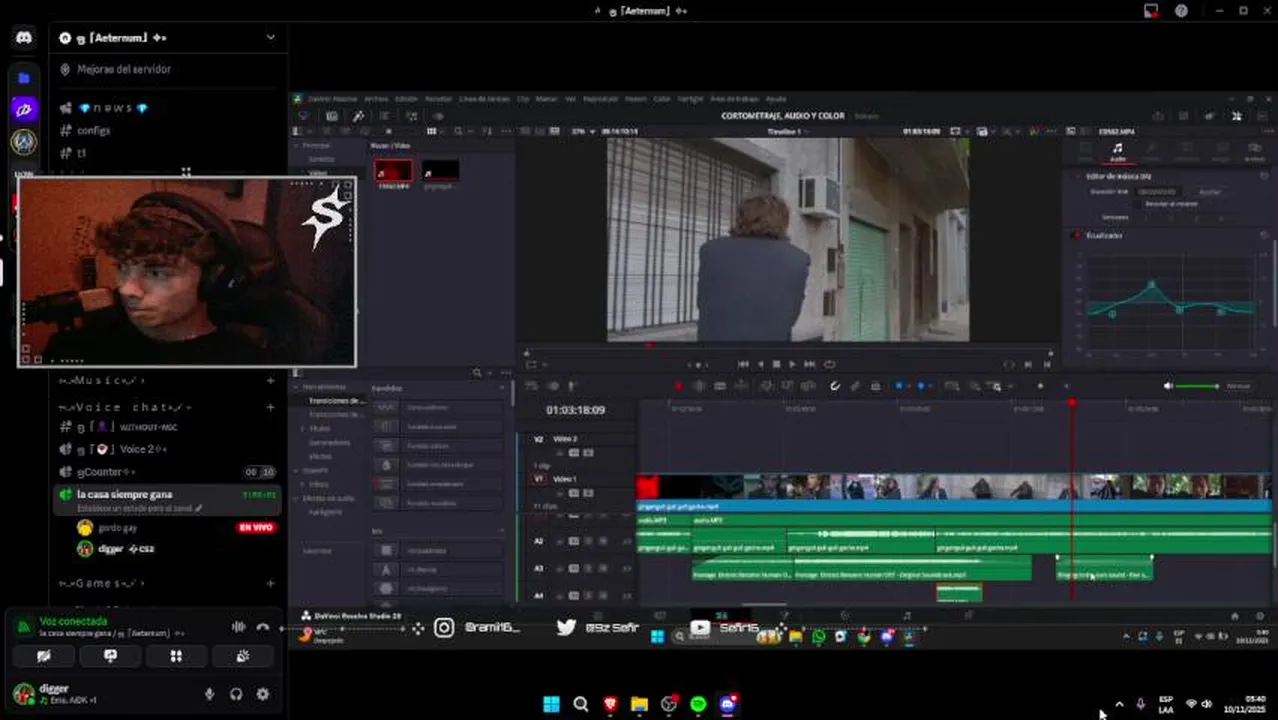Play in reverse in viewer transport

click(760, 364)
